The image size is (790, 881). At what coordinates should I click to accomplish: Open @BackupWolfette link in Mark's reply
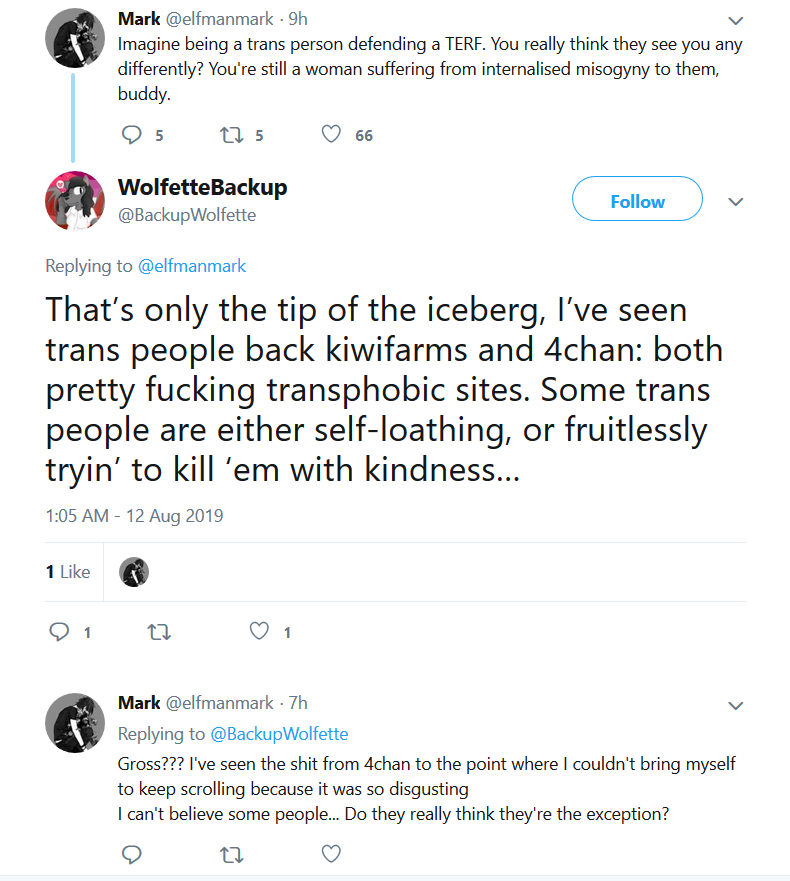tap(279, 734)
